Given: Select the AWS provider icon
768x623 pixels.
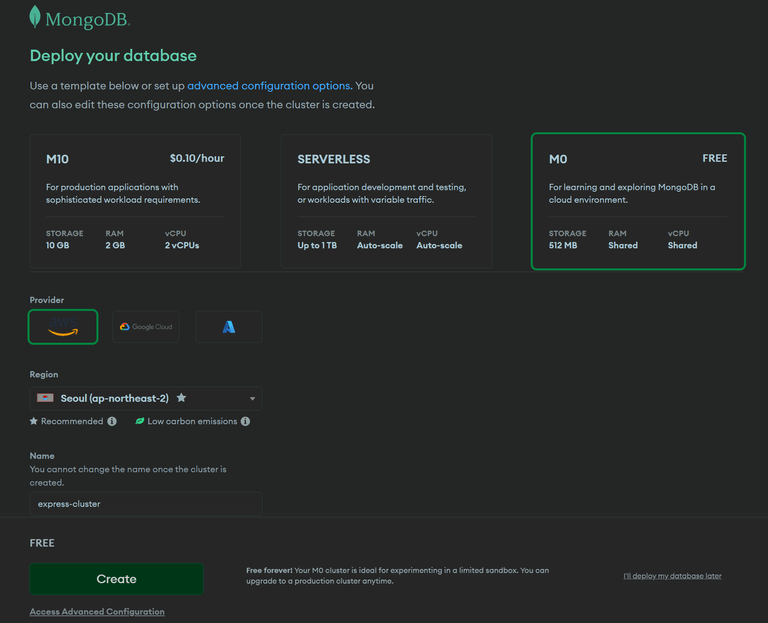Looking at the screenshot, I should click(x=63, y=327).
